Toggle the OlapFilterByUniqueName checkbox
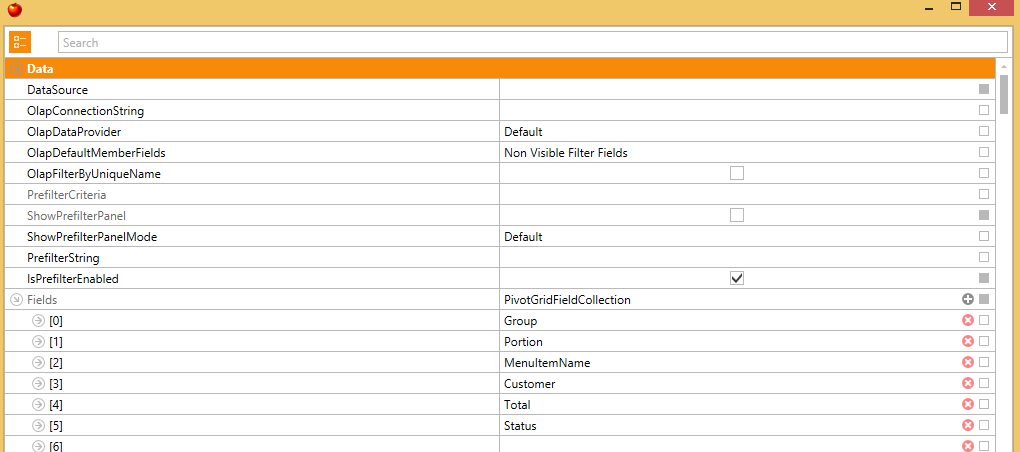 tap(737, 173)
